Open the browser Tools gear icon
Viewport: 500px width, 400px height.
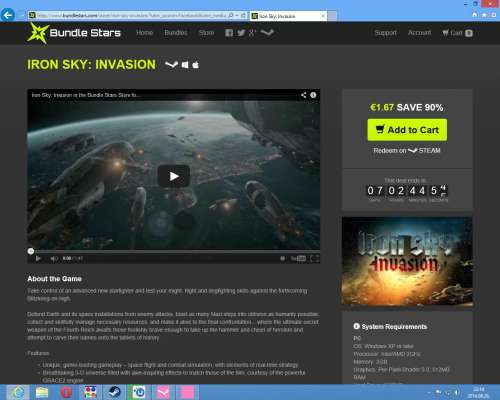click(x=494, y=15)
